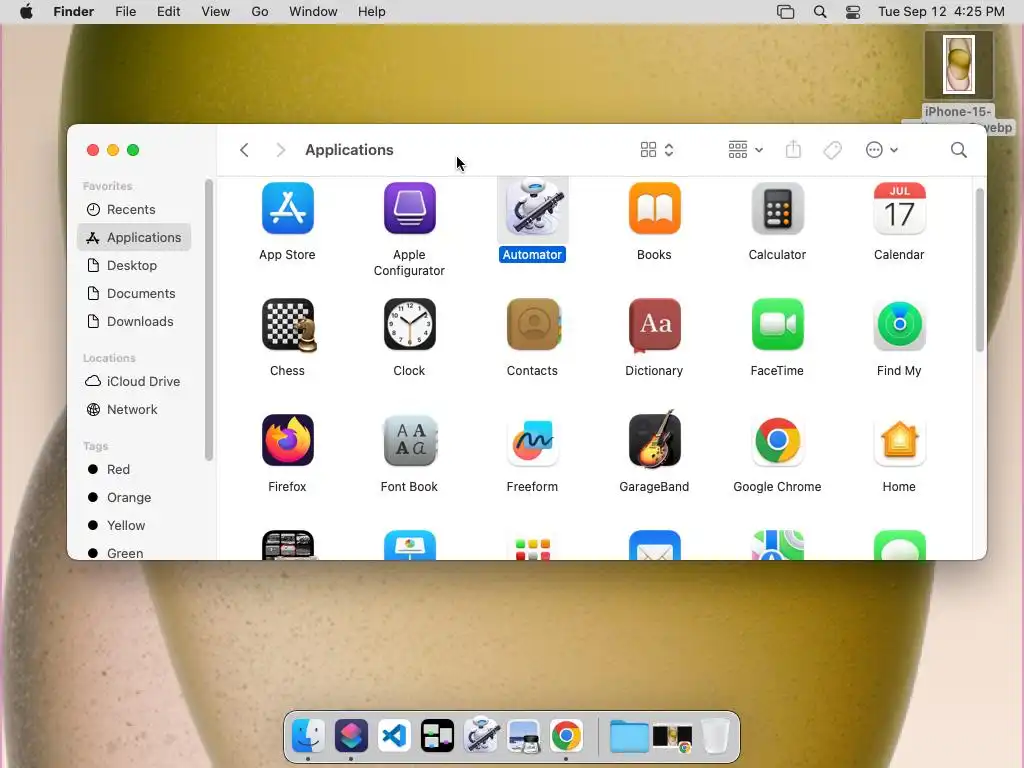Open Network in the sidebar

coord(134,409)
